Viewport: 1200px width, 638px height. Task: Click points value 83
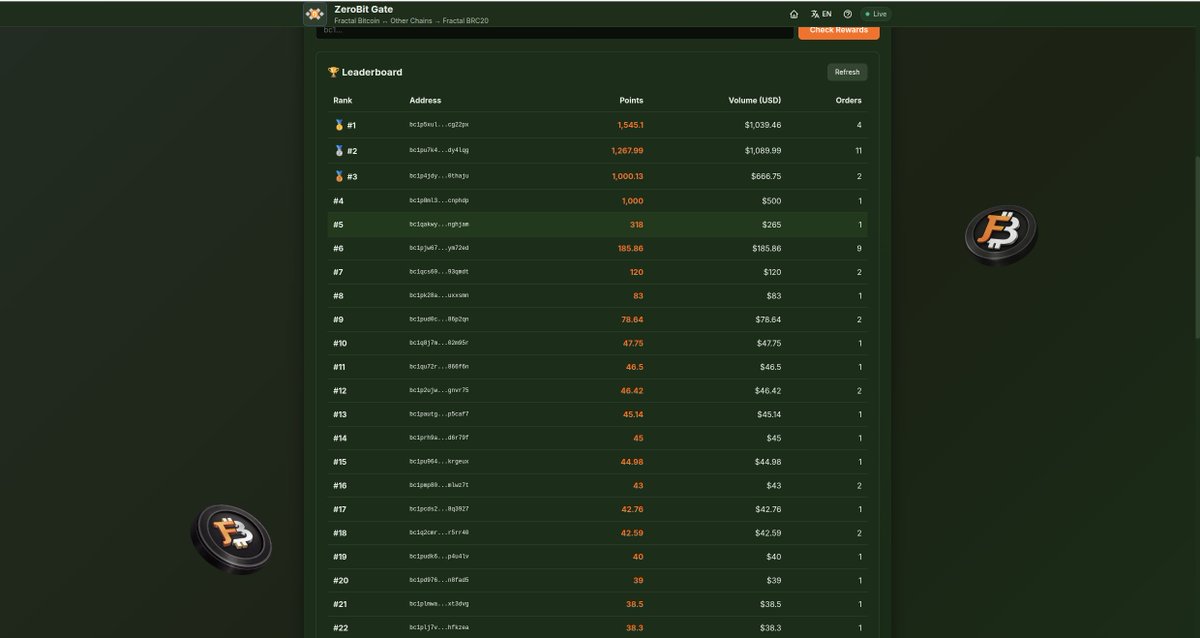[x=638, y=296]
